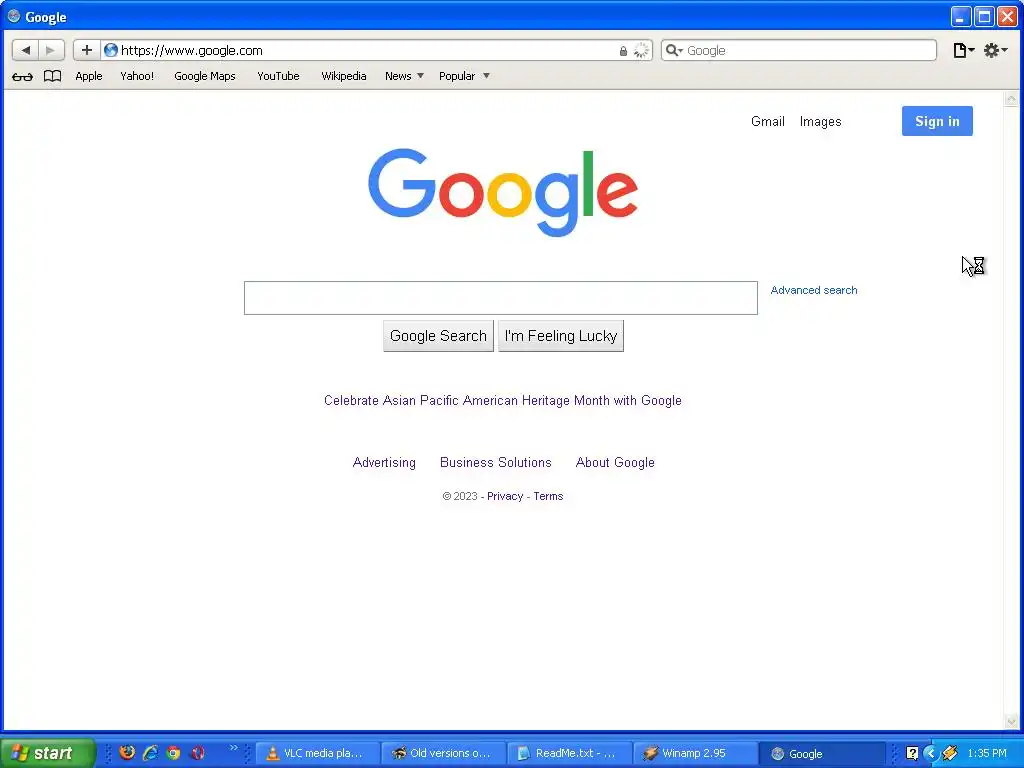Open the Apple bookmark
Viewport: 1024px width, 768px height.
tap(89, 76)
